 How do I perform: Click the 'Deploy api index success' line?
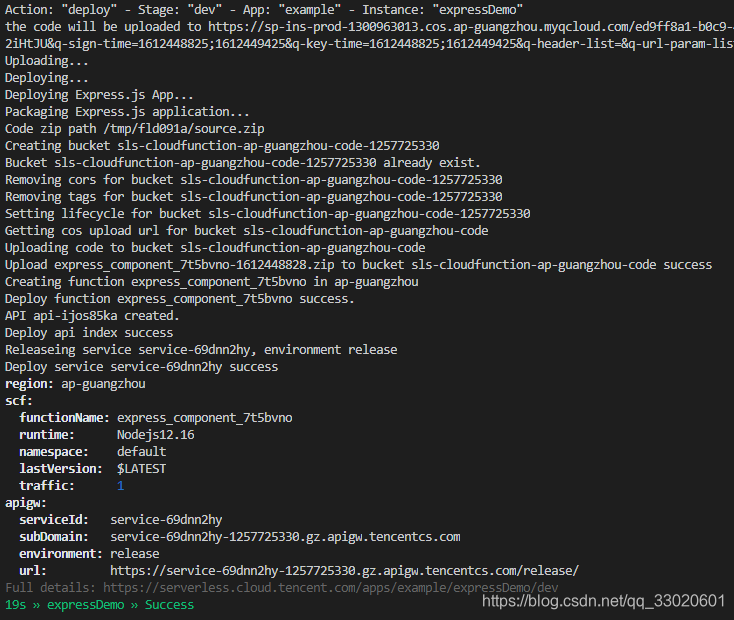pos(89,332)
